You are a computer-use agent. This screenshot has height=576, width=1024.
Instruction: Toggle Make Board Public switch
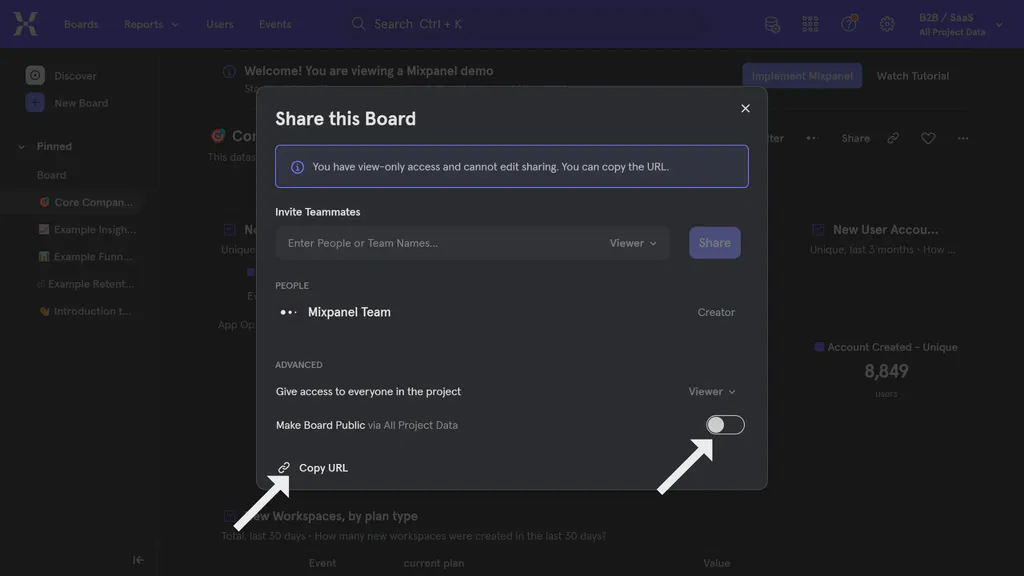[725, 424]
